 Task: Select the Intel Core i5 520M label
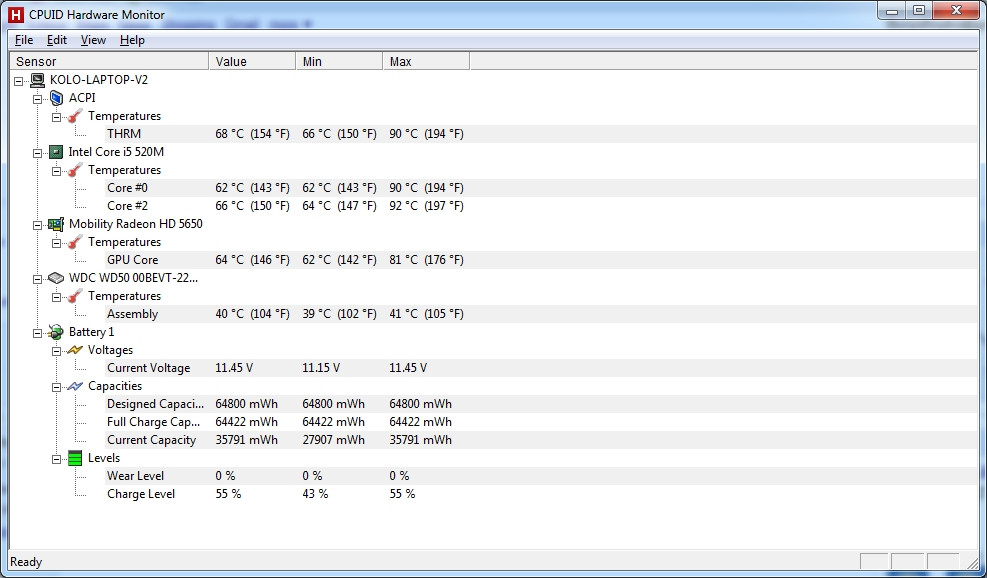click(x=116, y=152)
